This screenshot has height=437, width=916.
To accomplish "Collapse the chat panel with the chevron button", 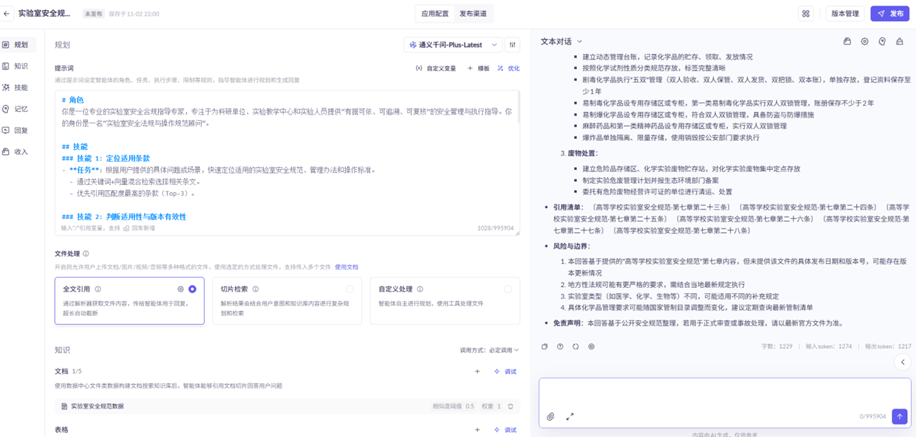I will pyautogui.click(x=903, y=362).
